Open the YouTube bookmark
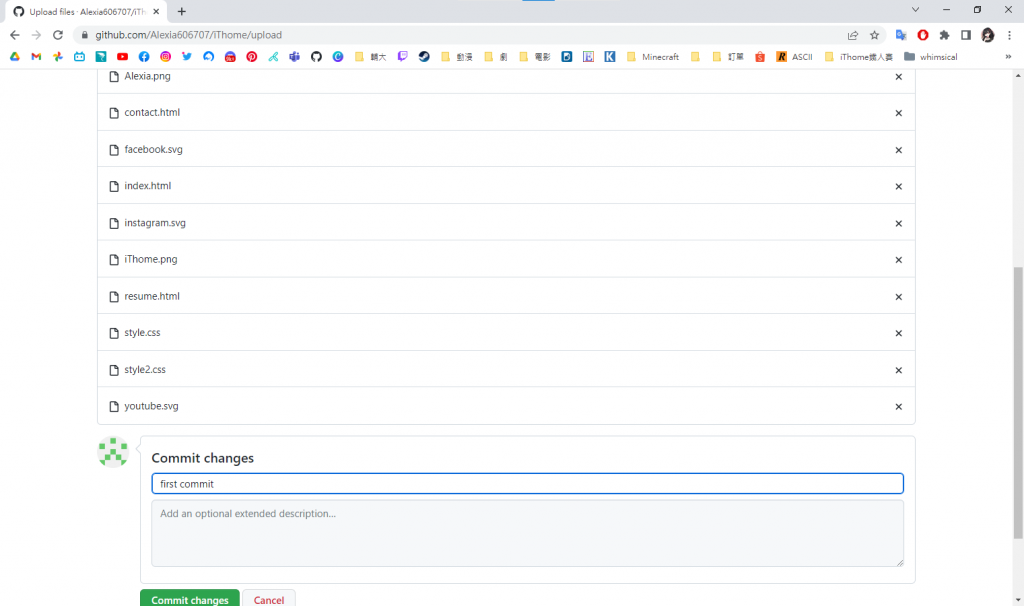This screenshot has height=606, width=1024. (x=122, y=57)
